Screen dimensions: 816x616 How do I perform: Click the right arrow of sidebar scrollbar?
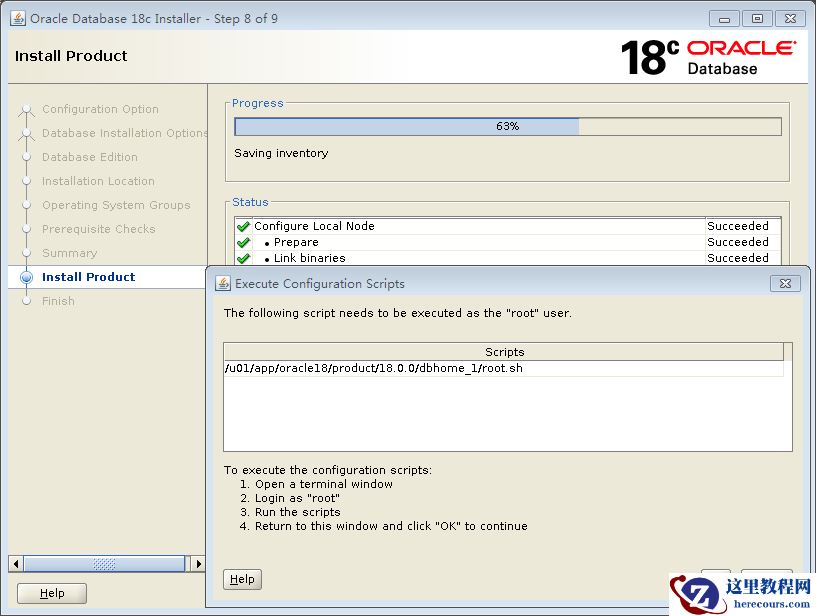[198, 563]
